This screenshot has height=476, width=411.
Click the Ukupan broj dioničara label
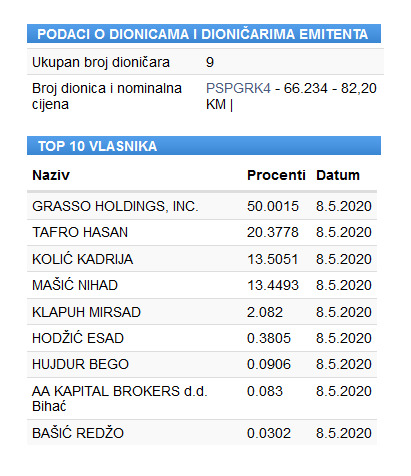pos(101,62)
